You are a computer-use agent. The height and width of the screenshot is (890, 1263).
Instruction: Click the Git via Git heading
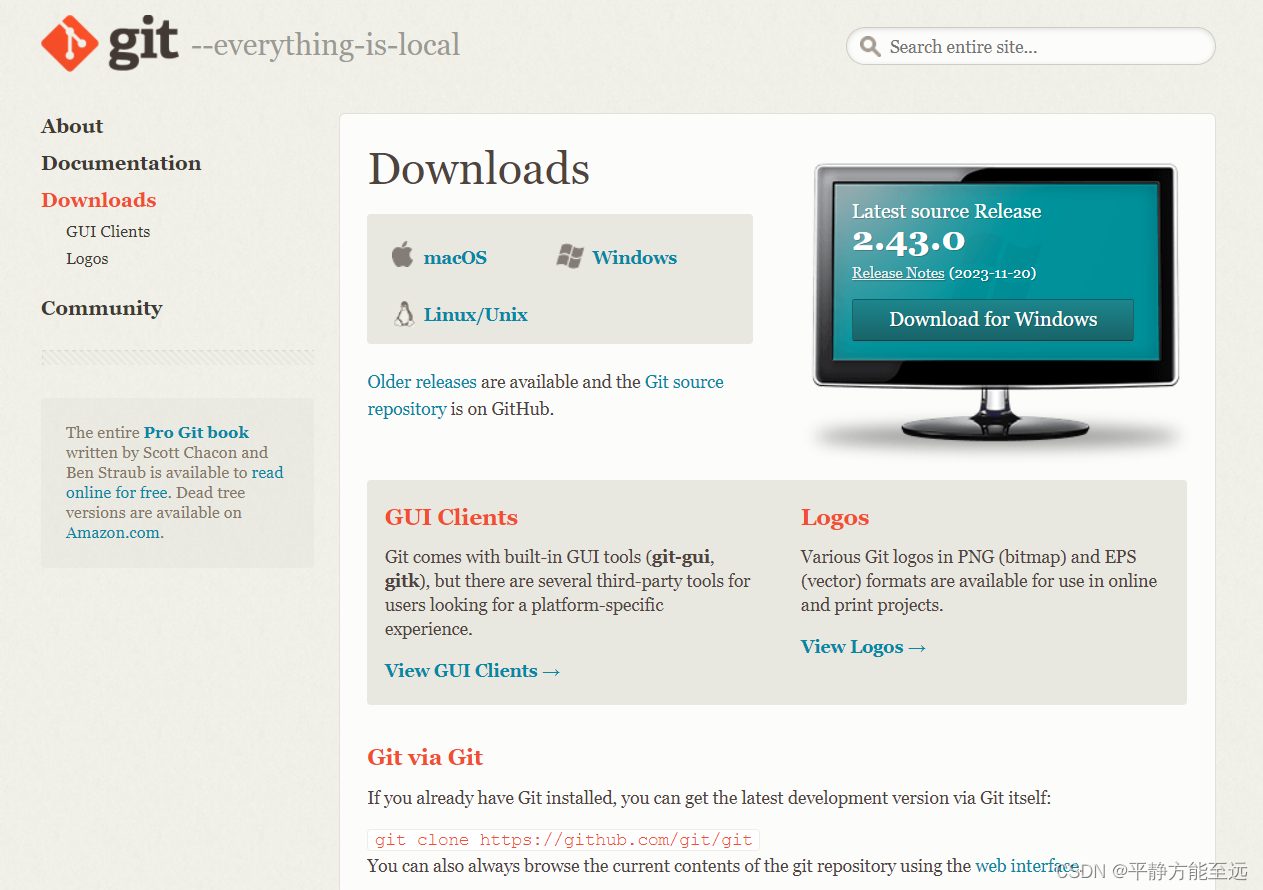425,757
